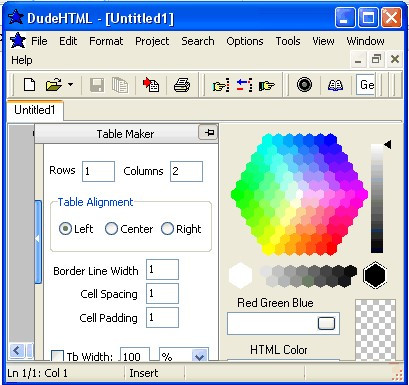Print the document with printer icon

point(182,85)
